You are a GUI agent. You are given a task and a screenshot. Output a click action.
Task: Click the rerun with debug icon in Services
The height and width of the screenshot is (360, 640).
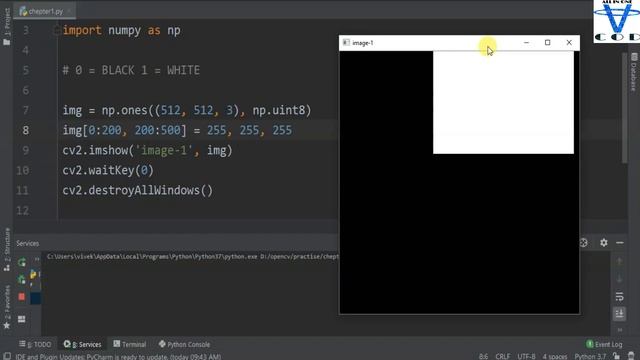pyautogui.click(x=22, y=280)
